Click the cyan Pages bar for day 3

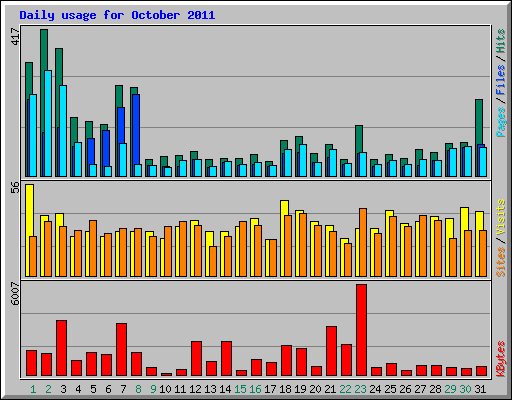(x=63, y=131)
